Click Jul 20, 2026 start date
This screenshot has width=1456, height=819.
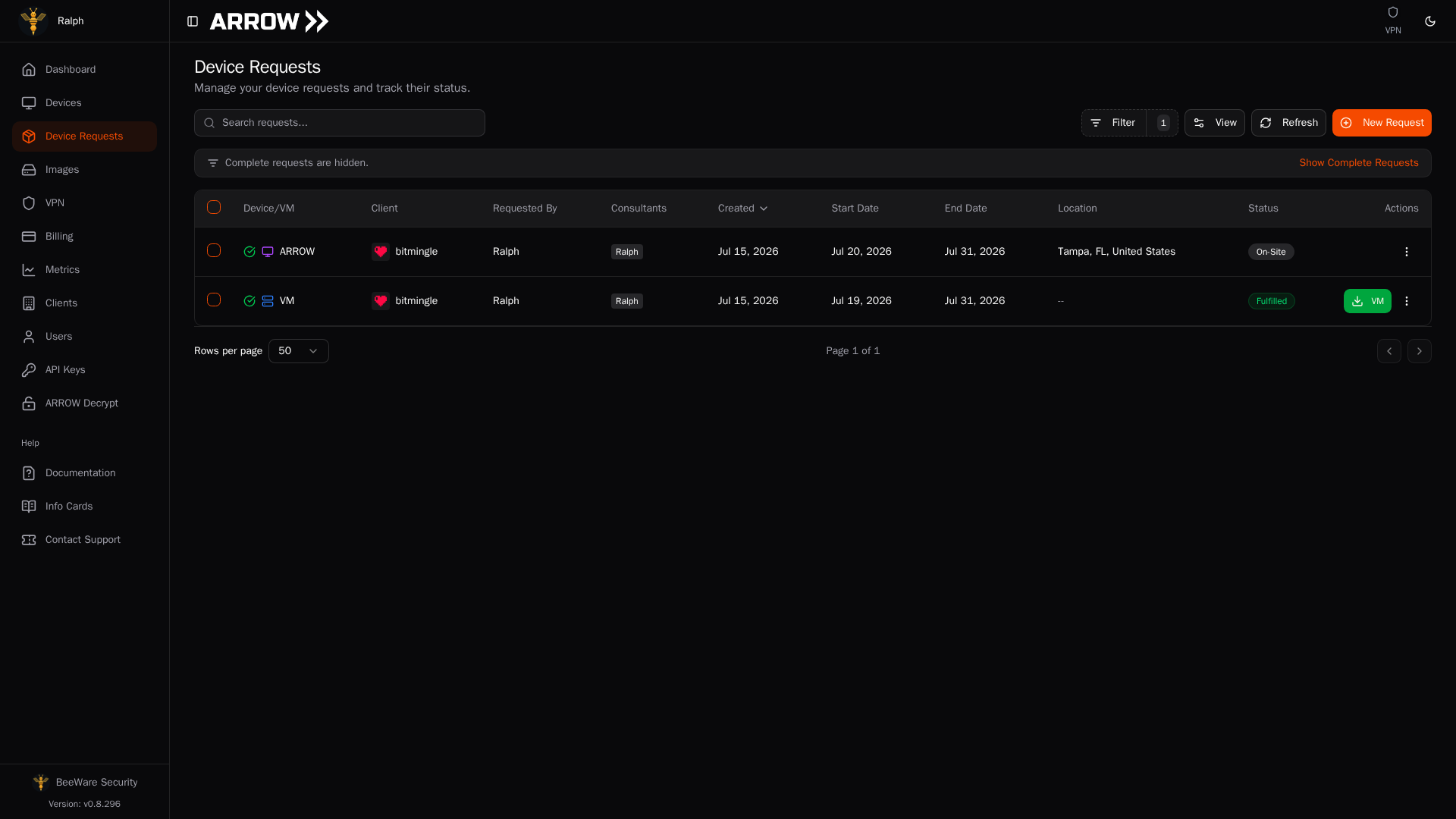(861, 252)
